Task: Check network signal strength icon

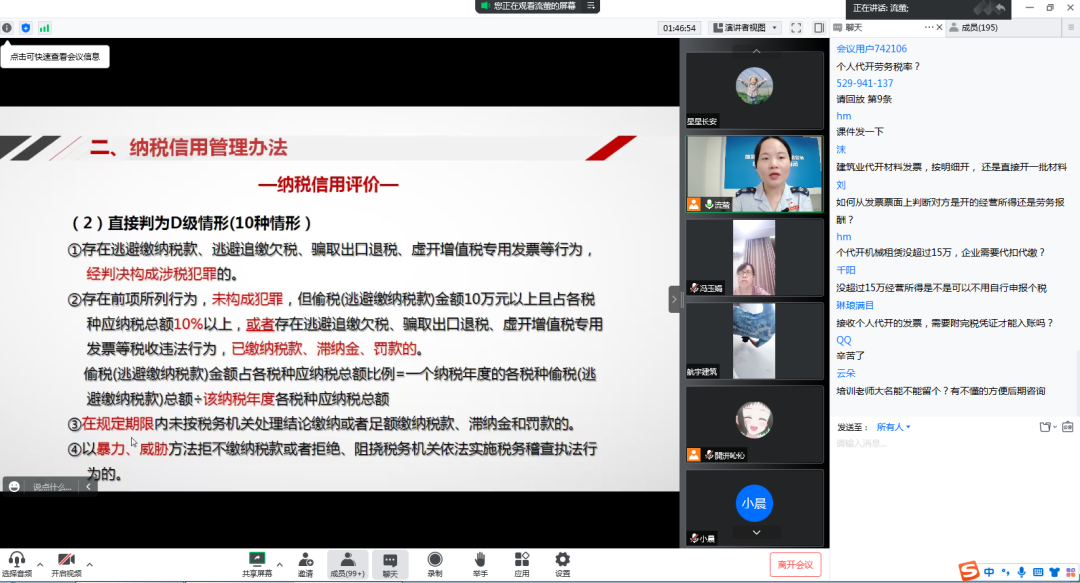Action: (45, 28)
